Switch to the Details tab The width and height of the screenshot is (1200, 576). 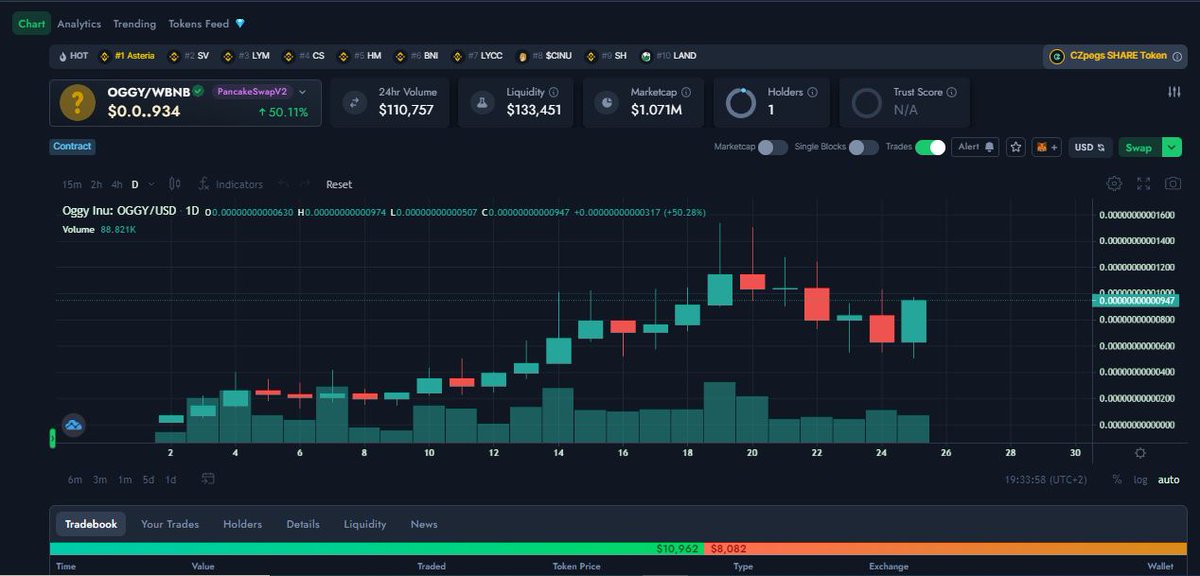tap(303, 524)
